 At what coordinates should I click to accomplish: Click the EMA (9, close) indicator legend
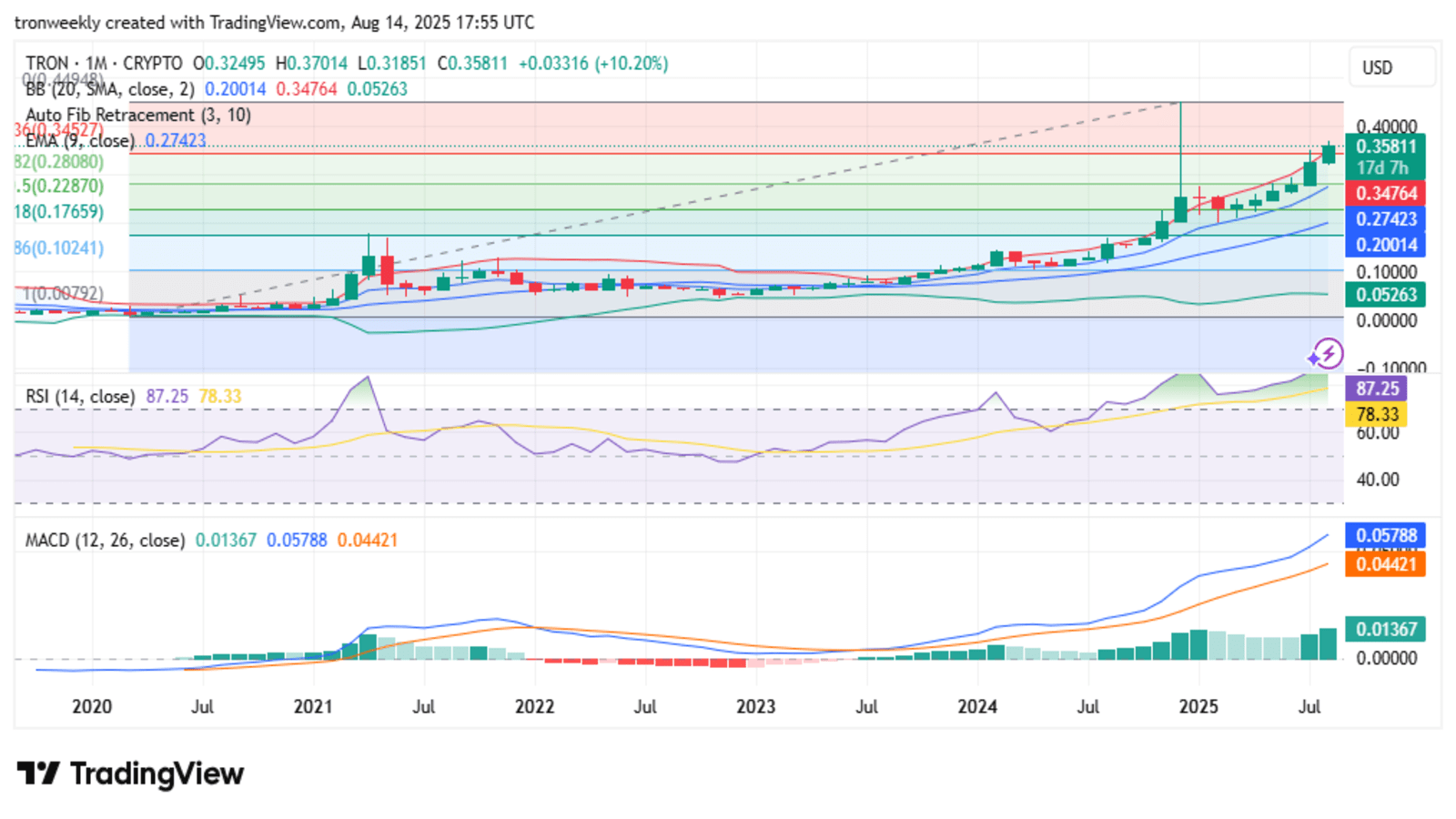pos(80,140)
